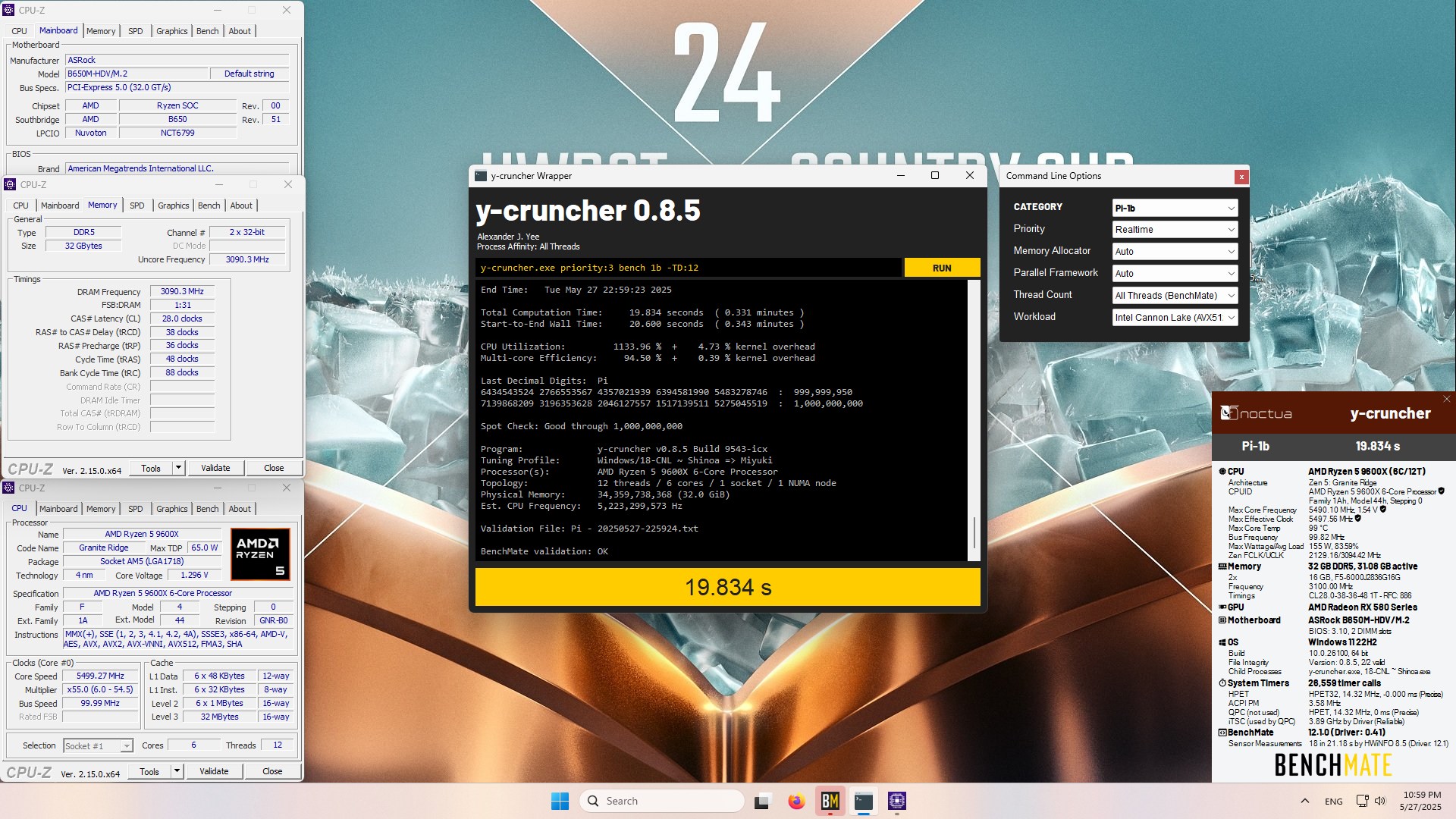Open About tab in the top CPU-Z window
The image size is (1456, 819).
[x=240, y=31]
